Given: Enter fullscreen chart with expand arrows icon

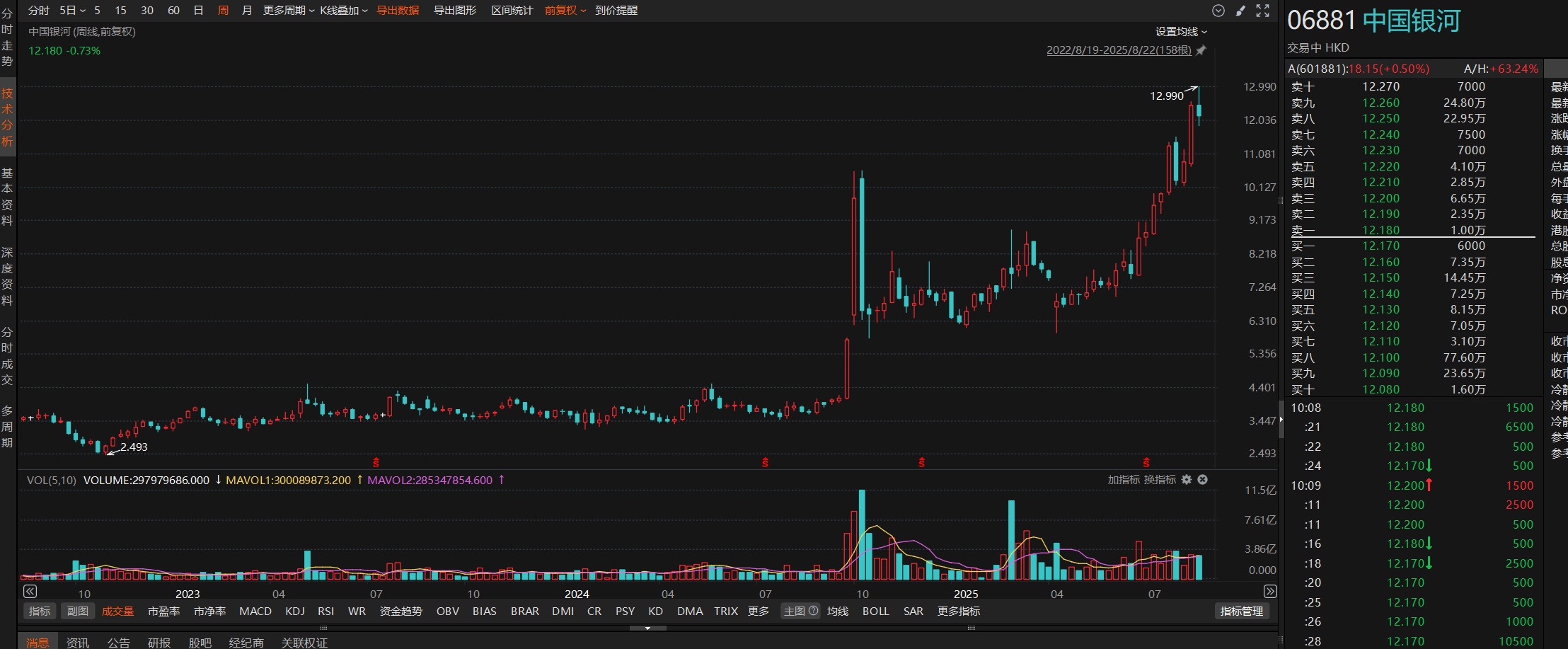Looking at the screenshot, I should pos(1262,11).
